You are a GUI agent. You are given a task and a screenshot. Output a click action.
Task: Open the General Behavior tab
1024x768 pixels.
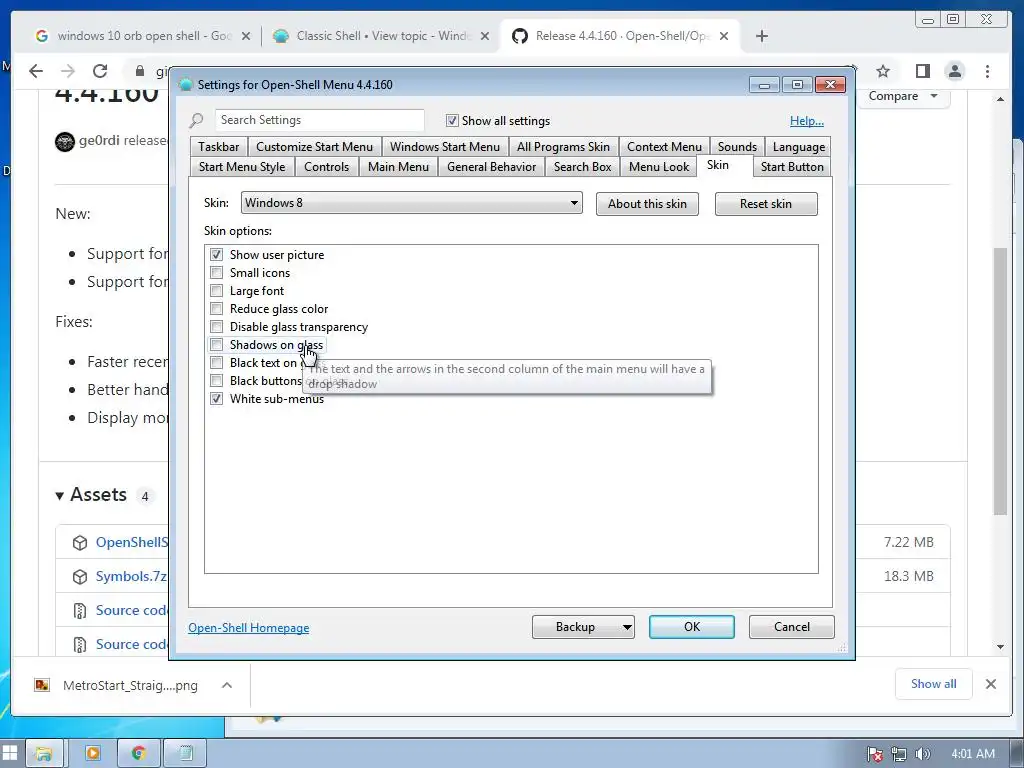pos(491,167)
